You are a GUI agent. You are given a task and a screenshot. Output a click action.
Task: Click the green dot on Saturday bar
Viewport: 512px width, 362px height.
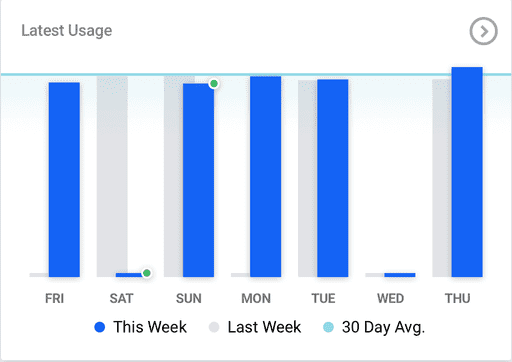(x=147, y=273)
